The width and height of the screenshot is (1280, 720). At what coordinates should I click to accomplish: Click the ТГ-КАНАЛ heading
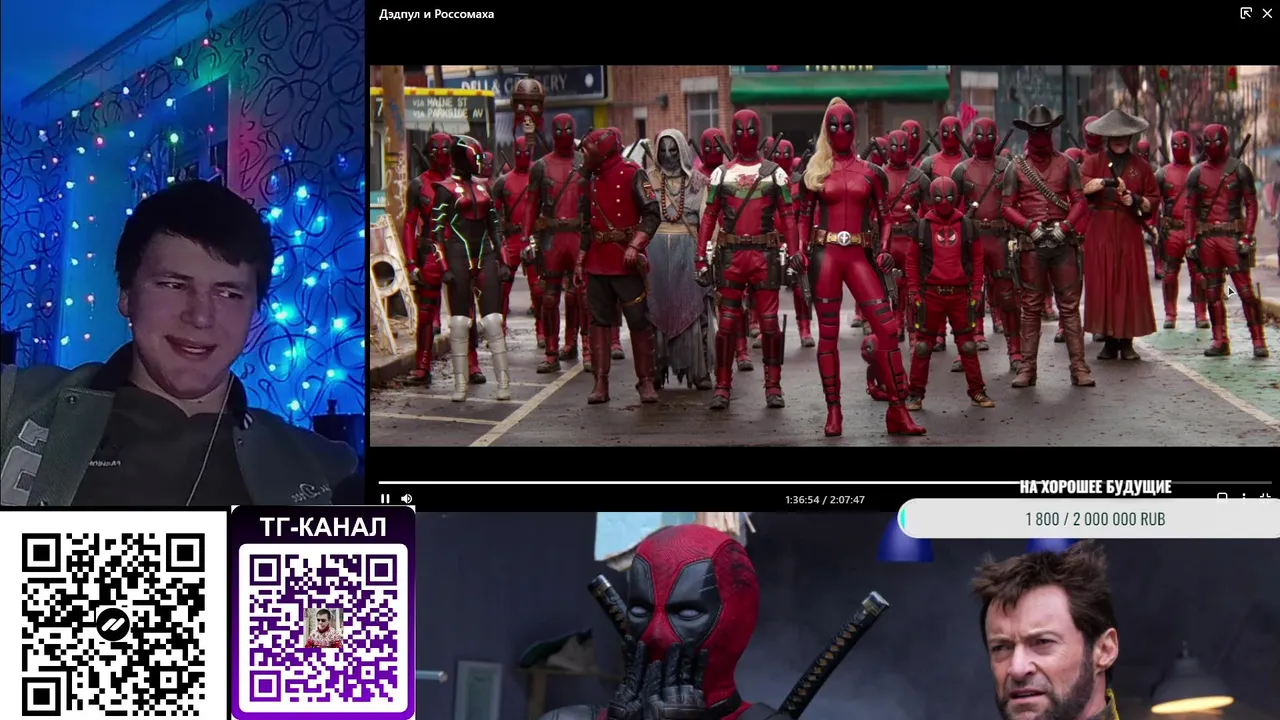[323, 527]
